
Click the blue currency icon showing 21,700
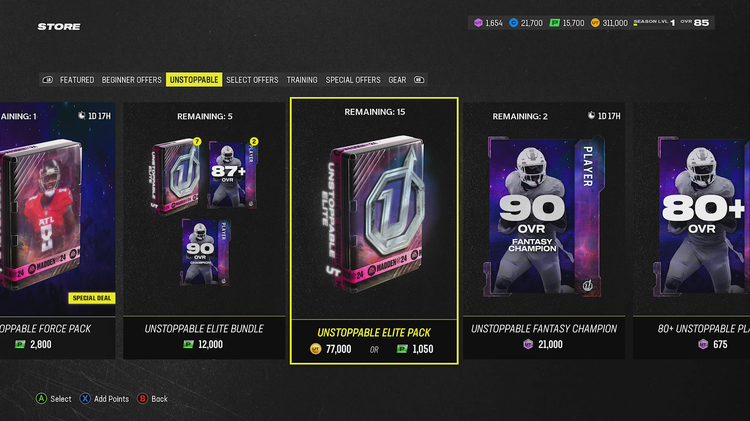(x=514, y=22)
